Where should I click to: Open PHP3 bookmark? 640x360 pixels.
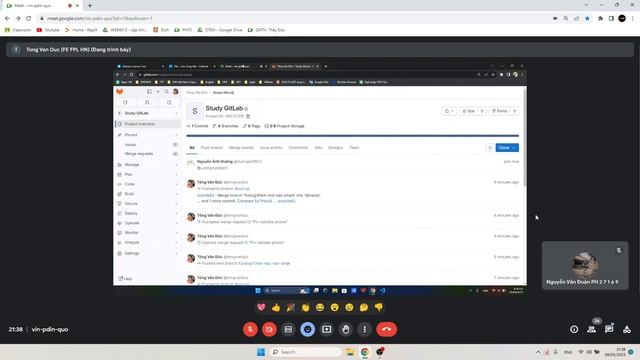click(183, 30)
